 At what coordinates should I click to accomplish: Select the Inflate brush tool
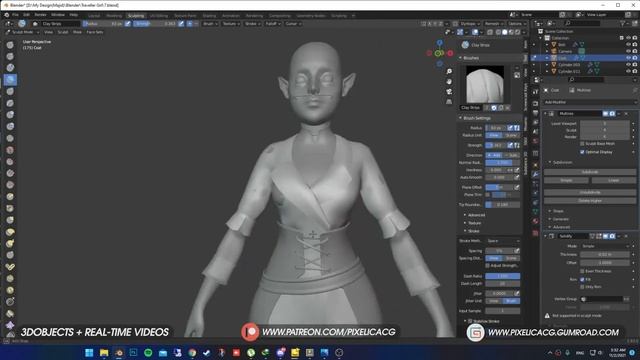click(10, 115)
